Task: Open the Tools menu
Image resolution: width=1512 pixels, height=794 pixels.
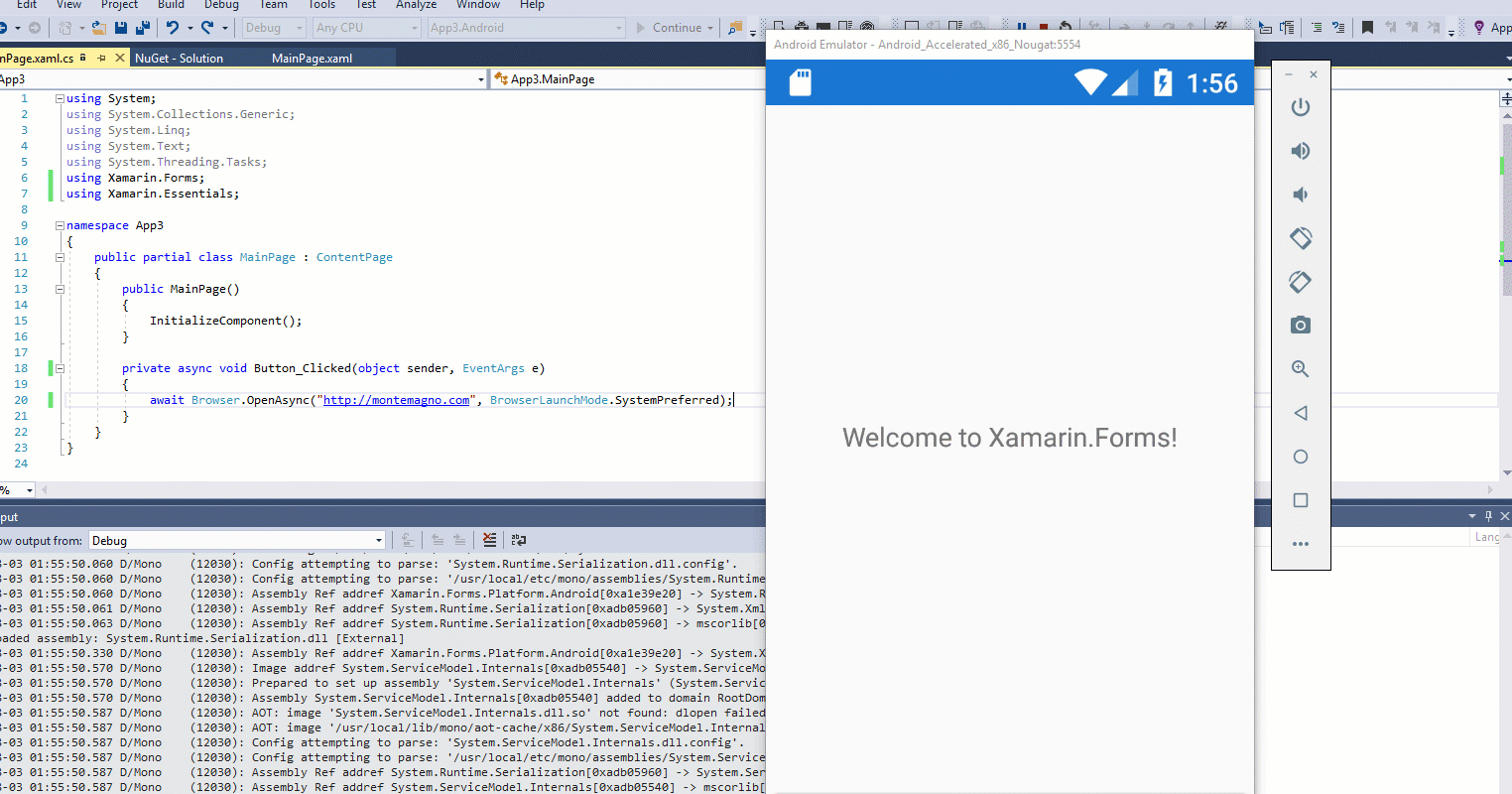Action: (321, 5)
